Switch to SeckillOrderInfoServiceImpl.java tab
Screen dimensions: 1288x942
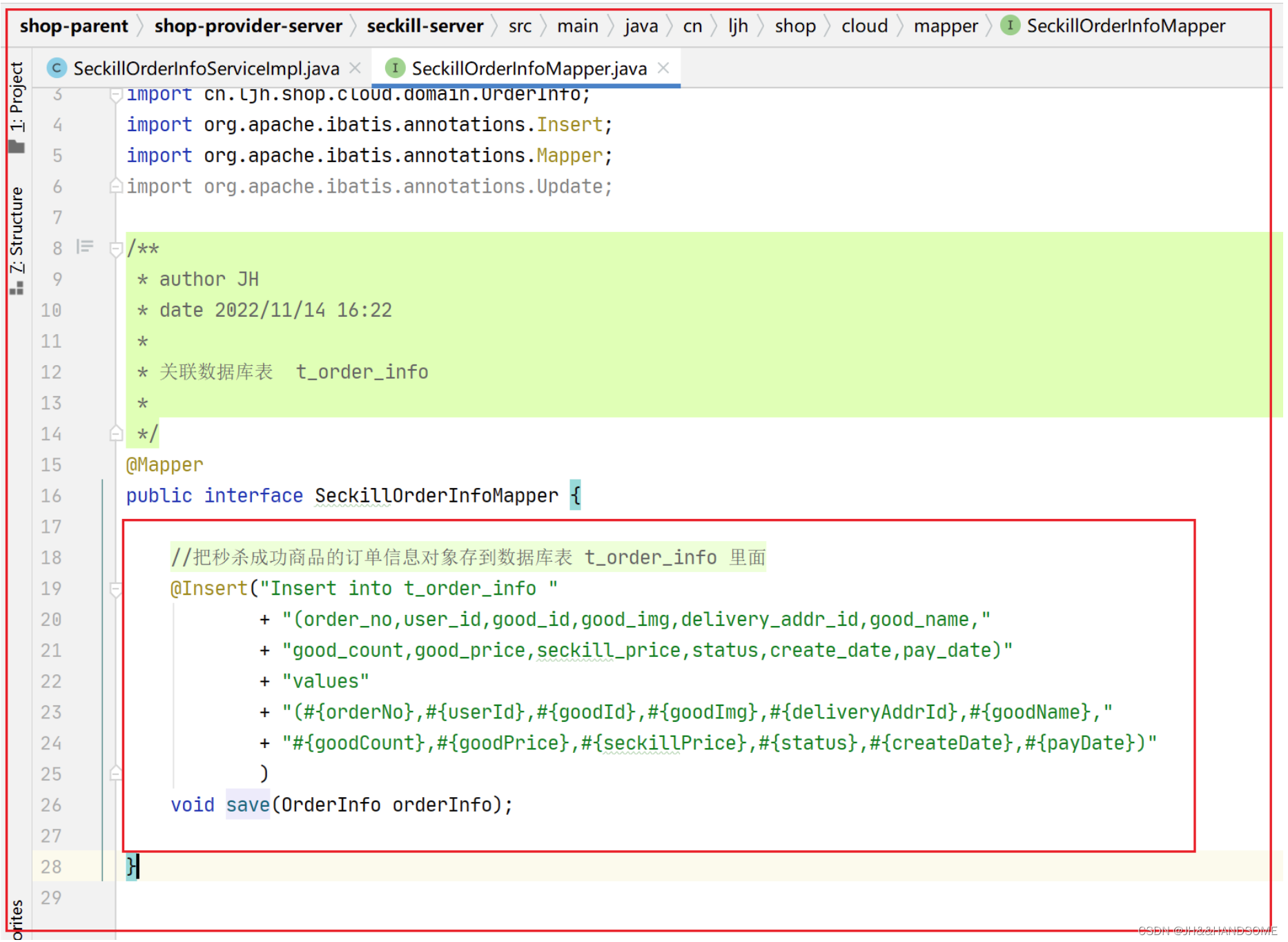pyautogui.click(x=206, y=68)
